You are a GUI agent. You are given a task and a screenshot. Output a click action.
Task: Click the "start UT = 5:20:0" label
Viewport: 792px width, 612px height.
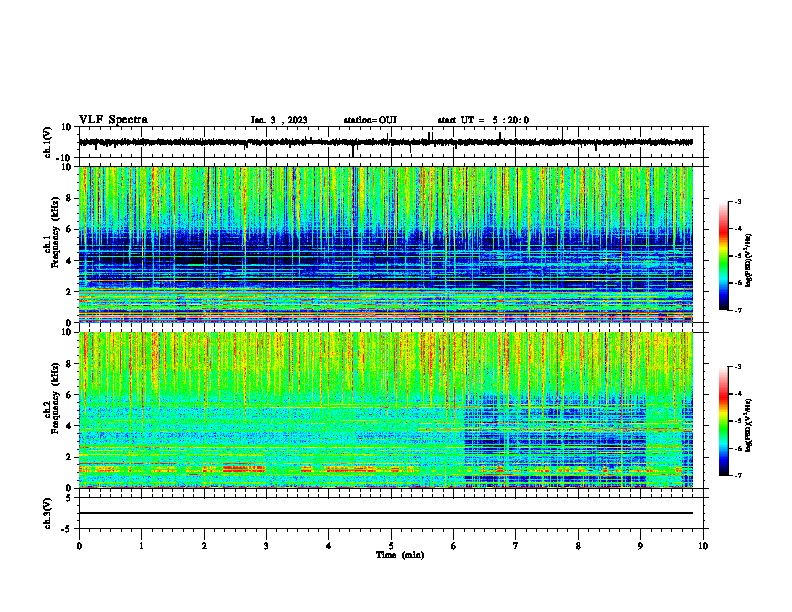483,120
